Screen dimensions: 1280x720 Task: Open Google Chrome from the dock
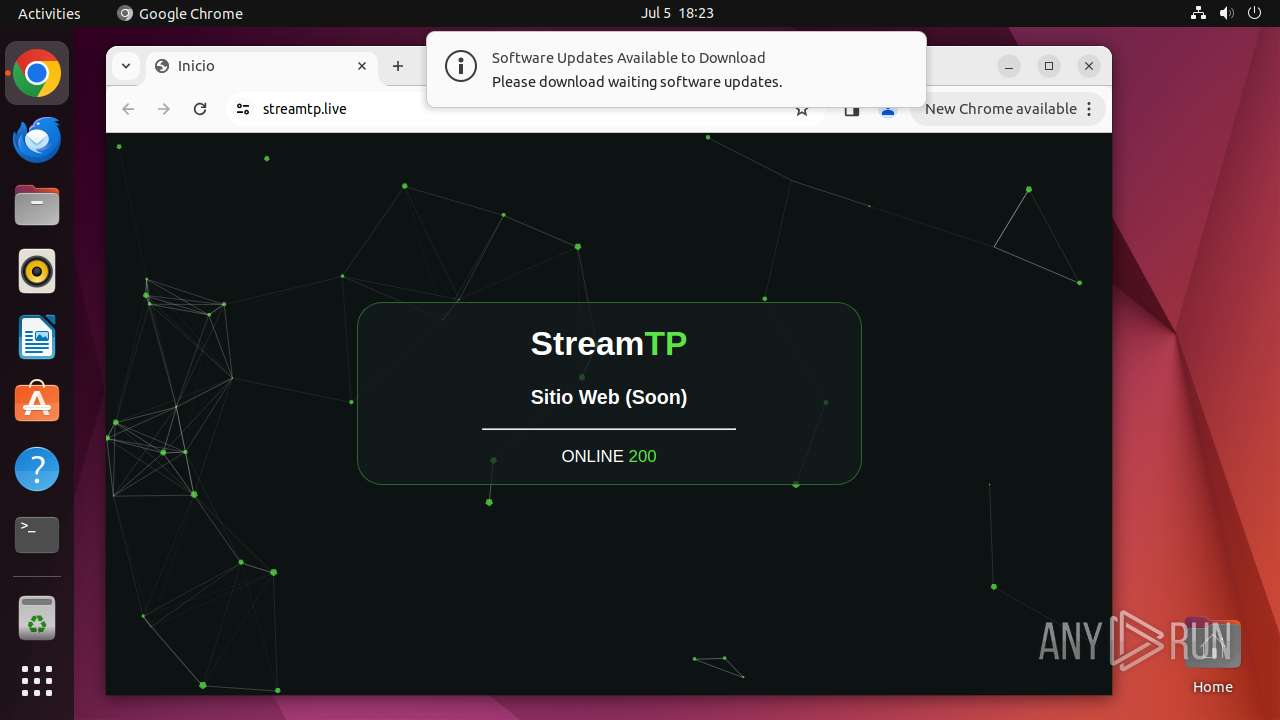click(37, 74)
